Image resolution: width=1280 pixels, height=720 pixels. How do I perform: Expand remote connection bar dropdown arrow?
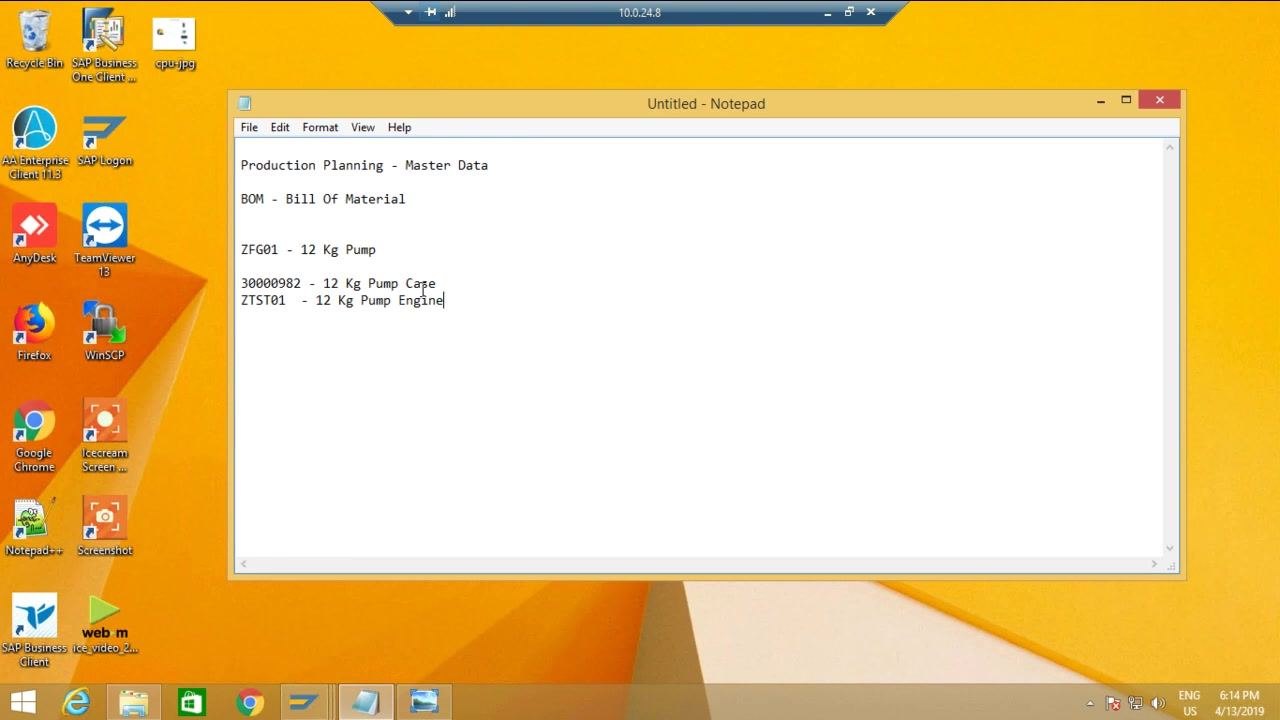coord(408,12)
